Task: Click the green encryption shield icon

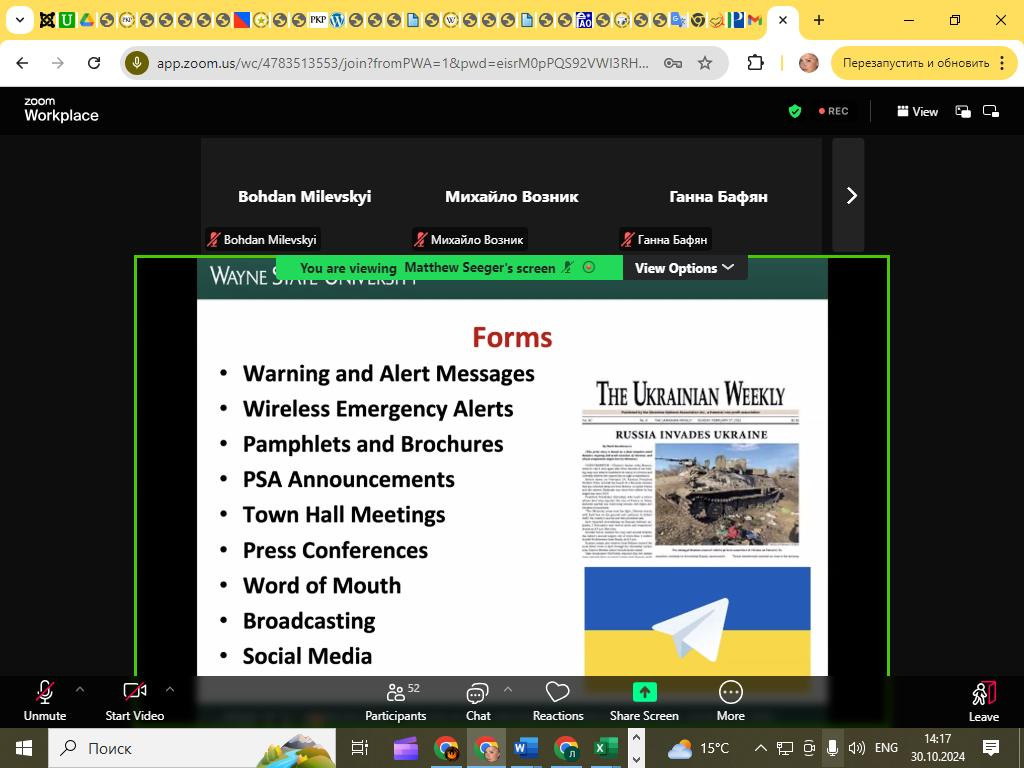Action: [795, 111]
